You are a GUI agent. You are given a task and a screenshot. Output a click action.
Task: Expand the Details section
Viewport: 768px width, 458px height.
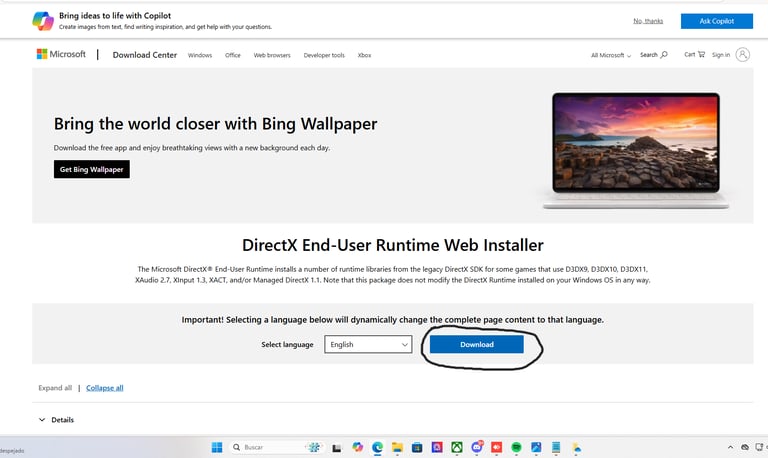tap(56, 420)
